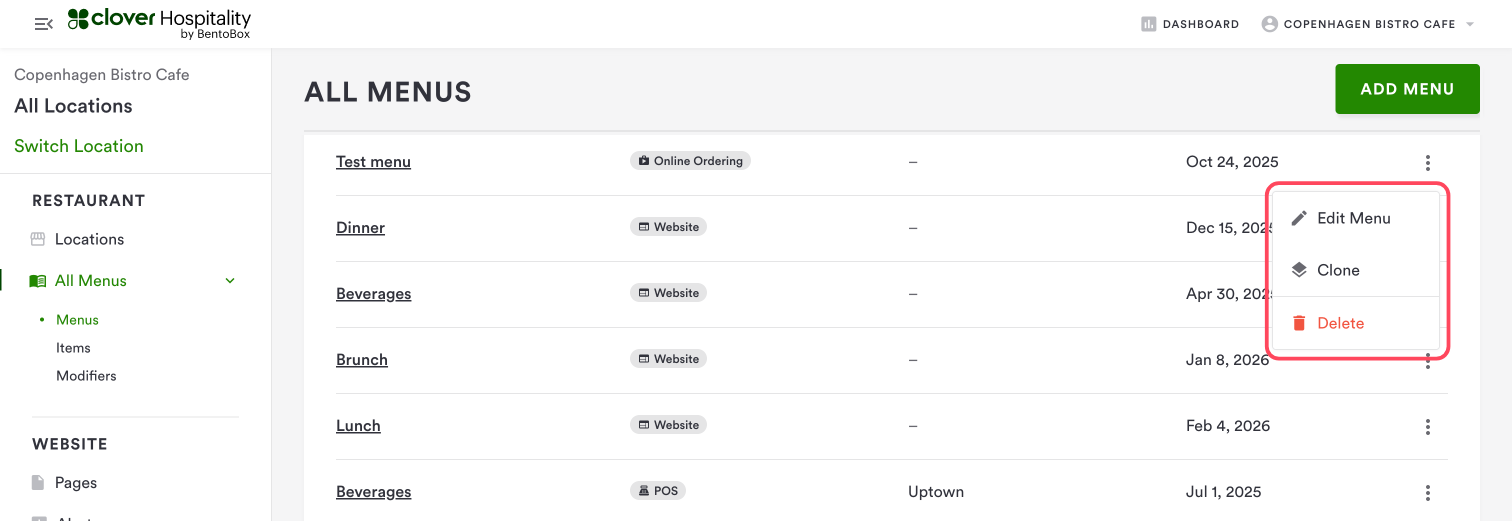Screen dimensions: 1512x521
Task: Open kebab menu for POS Beverages row
Action: (x=1427, y=493)
